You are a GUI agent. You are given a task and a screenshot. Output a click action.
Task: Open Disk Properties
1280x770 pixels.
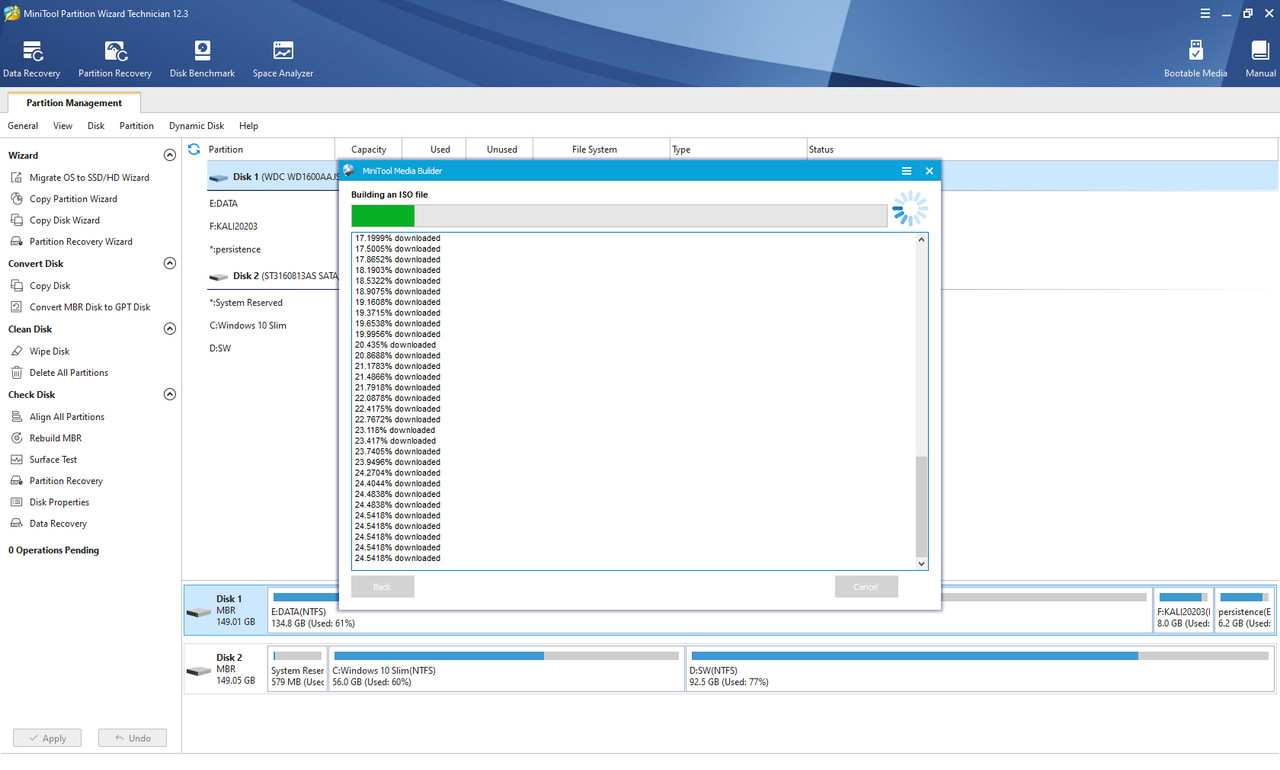click(x=59, y=502)
